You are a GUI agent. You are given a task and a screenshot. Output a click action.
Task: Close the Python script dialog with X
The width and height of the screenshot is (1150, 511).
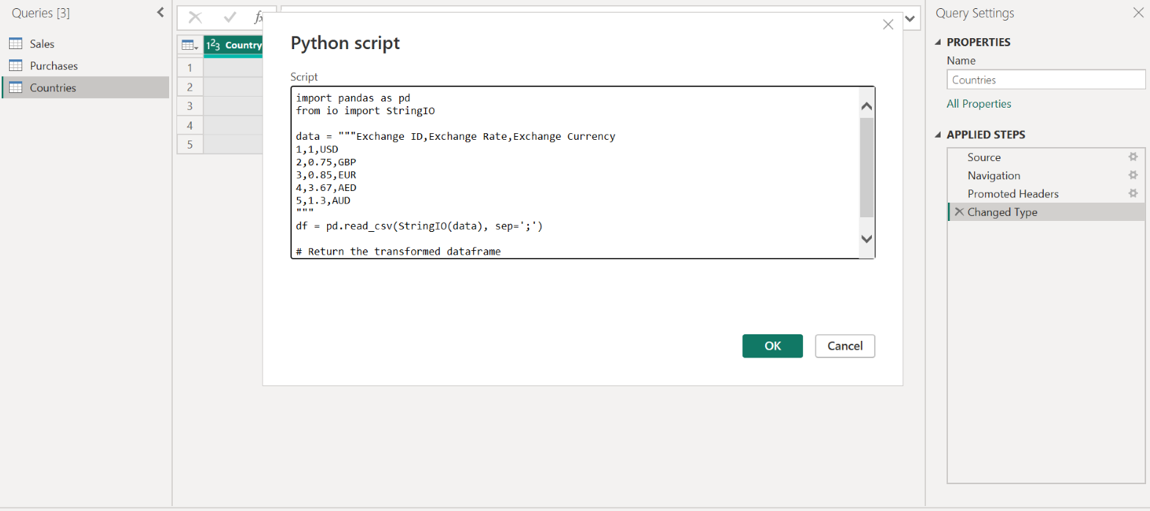click(x=888, y=25)
